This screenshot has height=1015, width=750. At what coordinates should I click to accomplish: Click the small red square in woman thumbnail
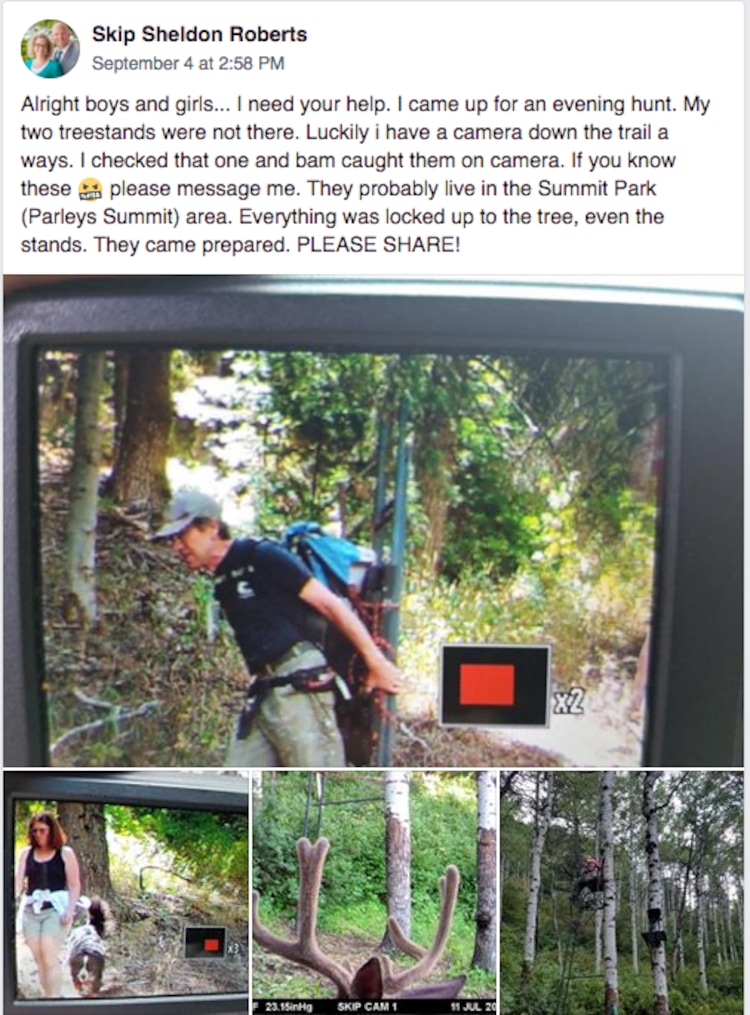(211, 945)
